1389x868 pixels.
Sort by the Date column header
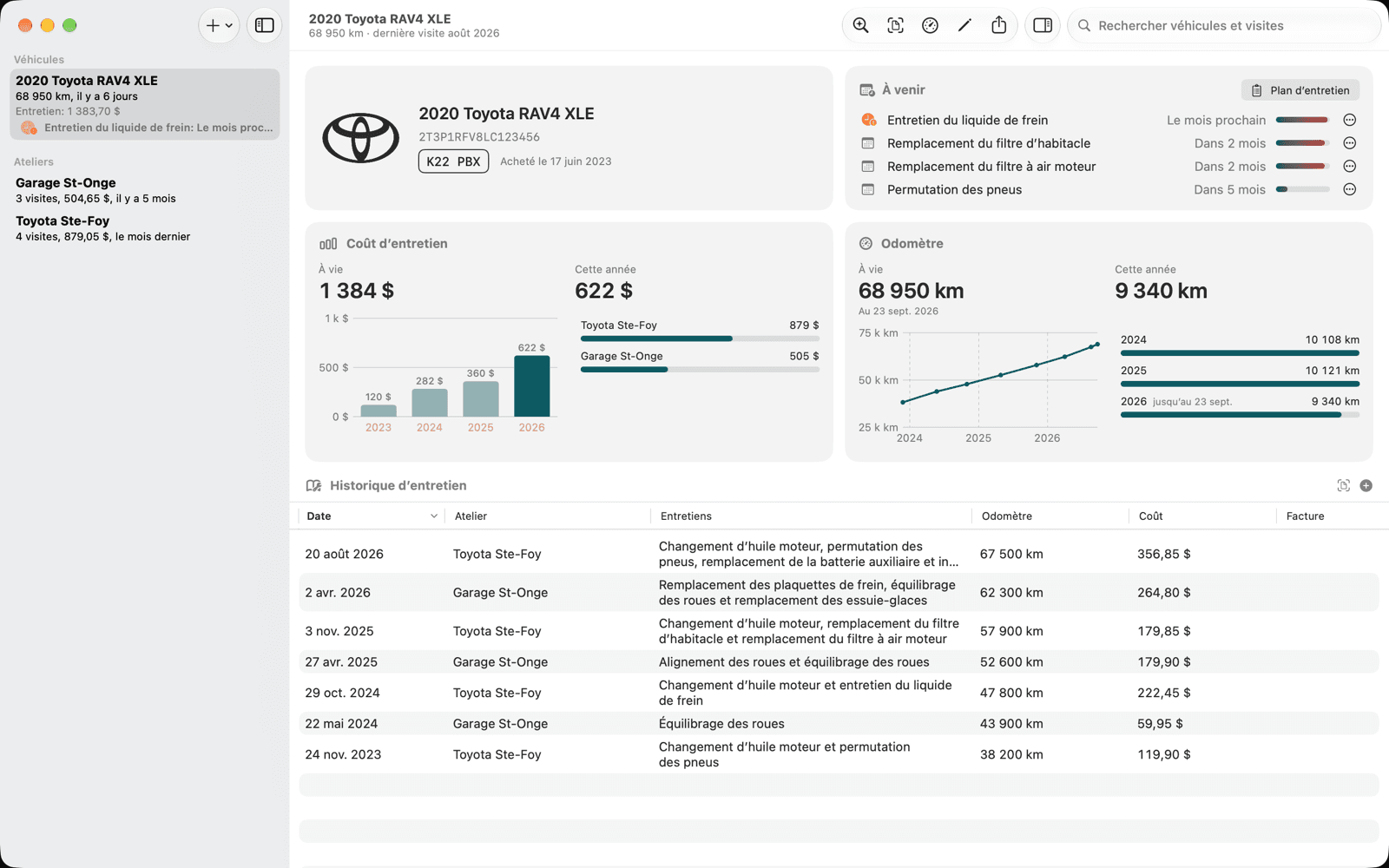(x=372, y=516)
